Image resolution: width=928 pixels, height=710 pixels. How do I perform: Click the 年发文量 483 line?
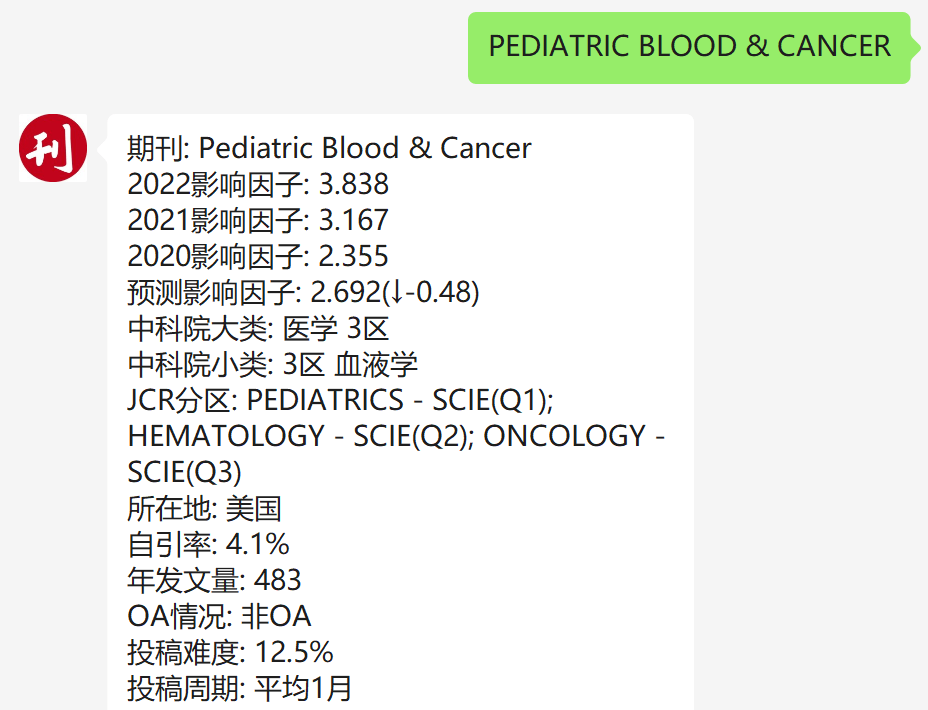point(214,580)
